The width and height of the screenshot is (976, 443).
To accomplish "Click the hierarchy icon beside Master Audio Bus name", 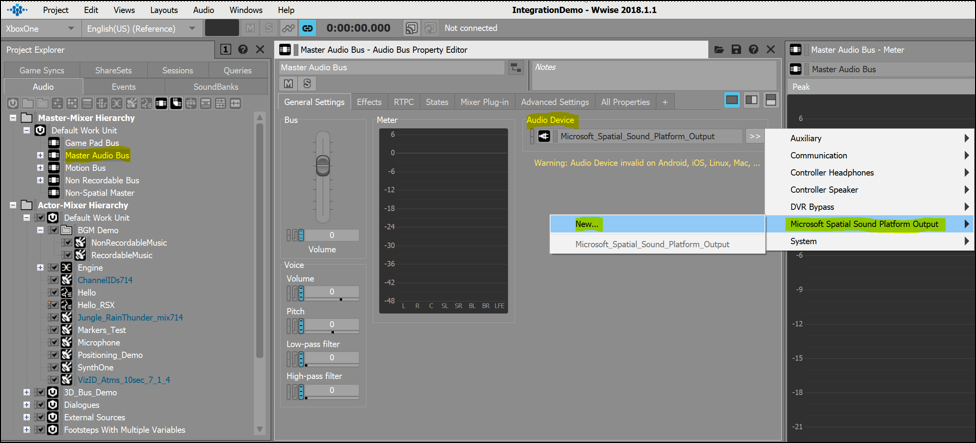I will [x=515, y=68].
